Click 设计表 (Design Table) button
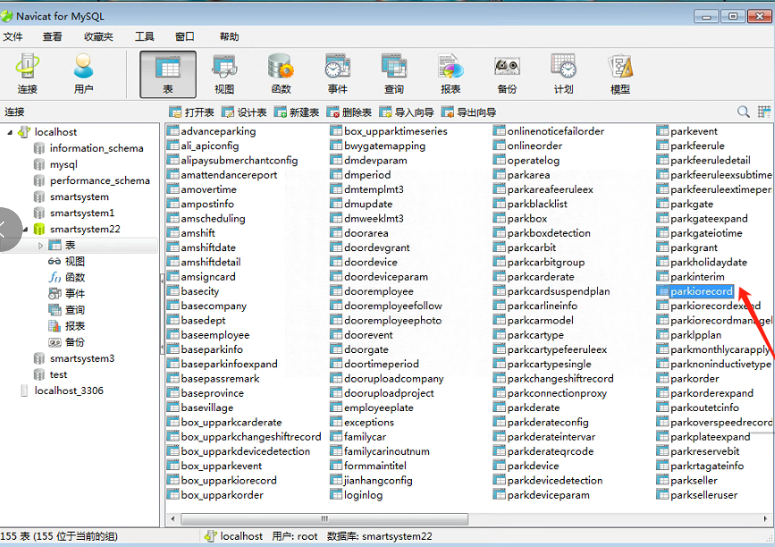The image size is (775, 547). click(244, 112)
